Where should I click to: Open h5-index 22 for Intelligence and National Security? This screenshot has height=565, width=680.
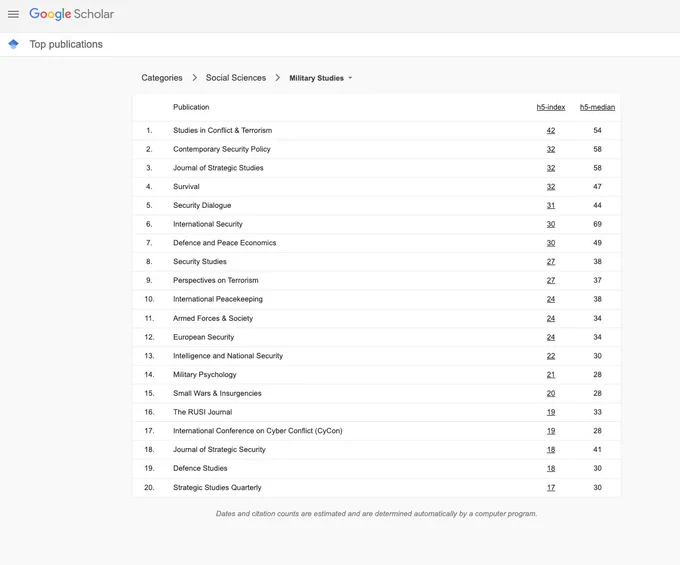(x=551, y=356)
